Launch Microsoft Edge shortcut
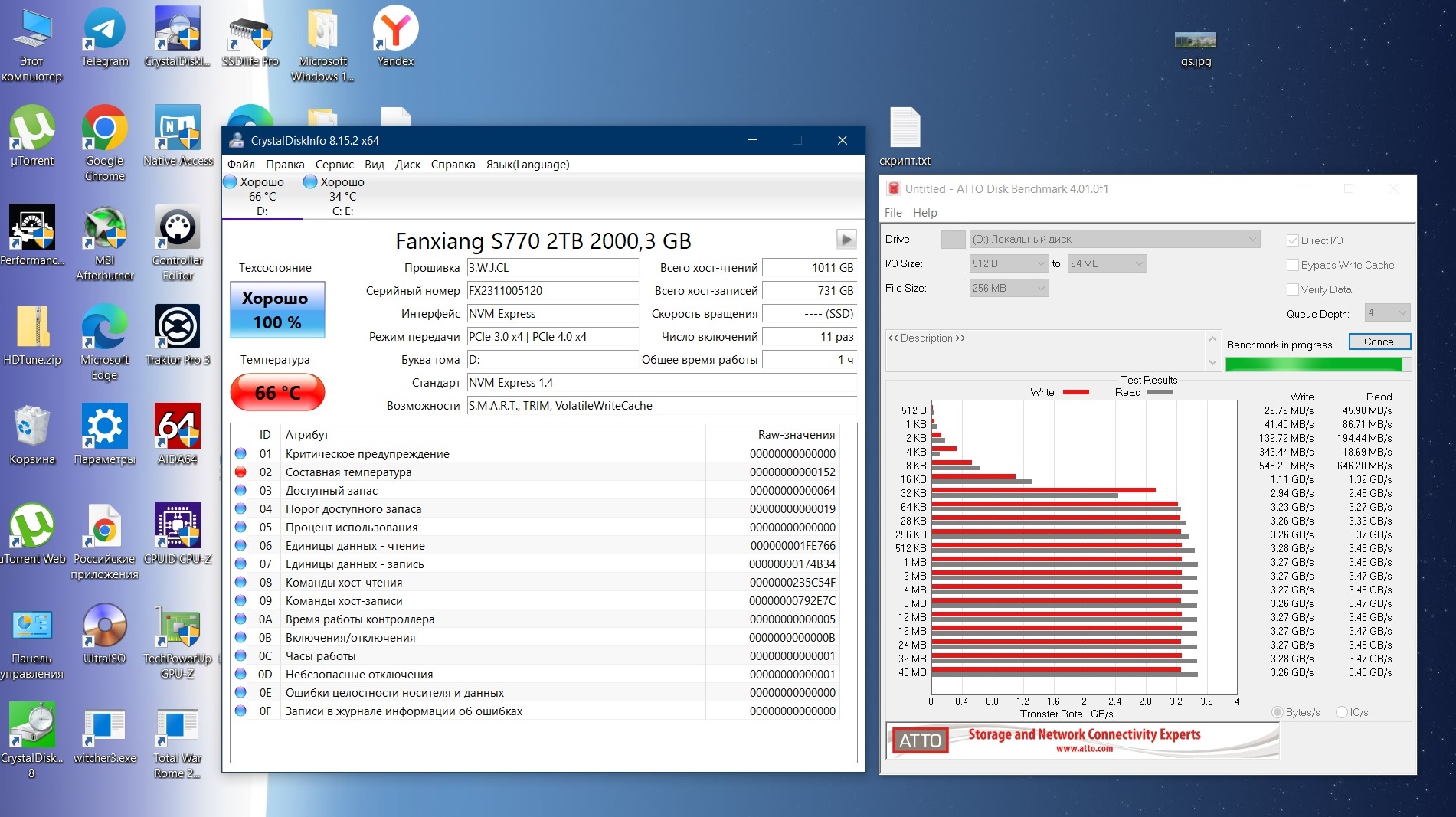 [x=105, y=343]
